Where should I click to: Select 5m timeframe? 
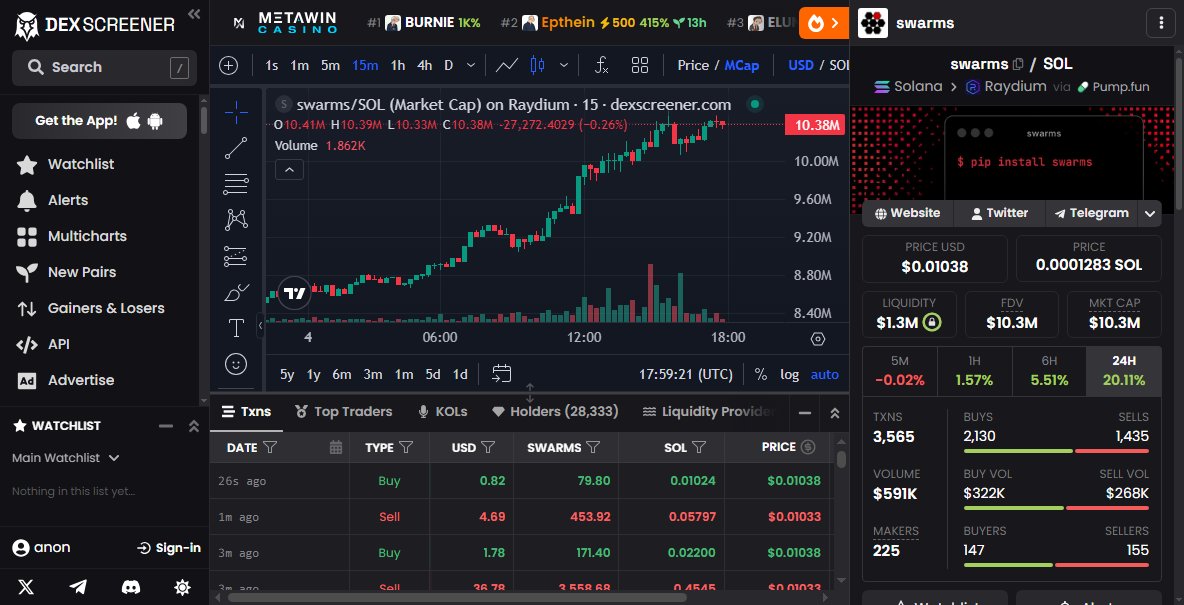[x=330, y=66]
